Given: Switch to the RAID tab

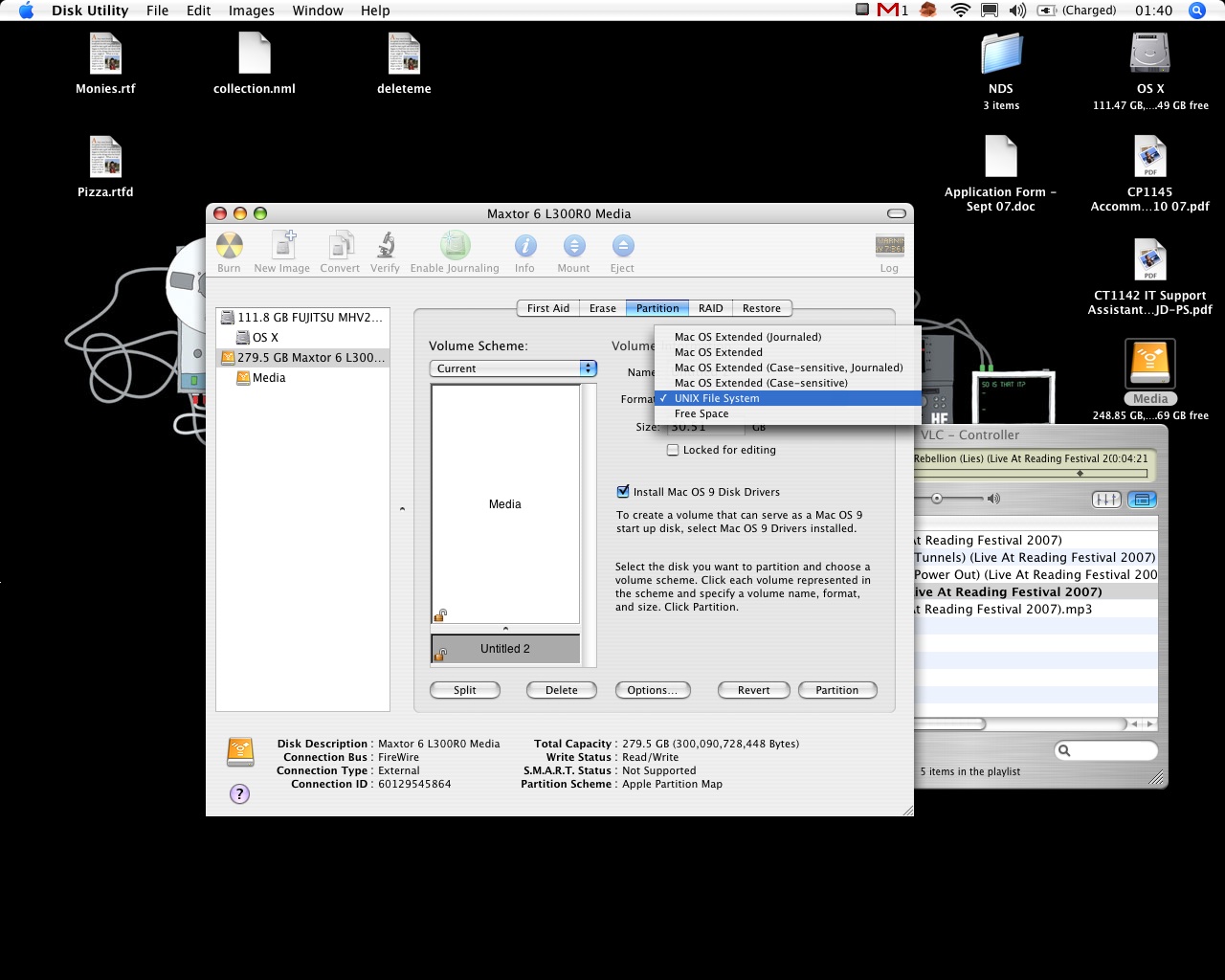Looking at the screenshot, I should [x=711, y=308].
